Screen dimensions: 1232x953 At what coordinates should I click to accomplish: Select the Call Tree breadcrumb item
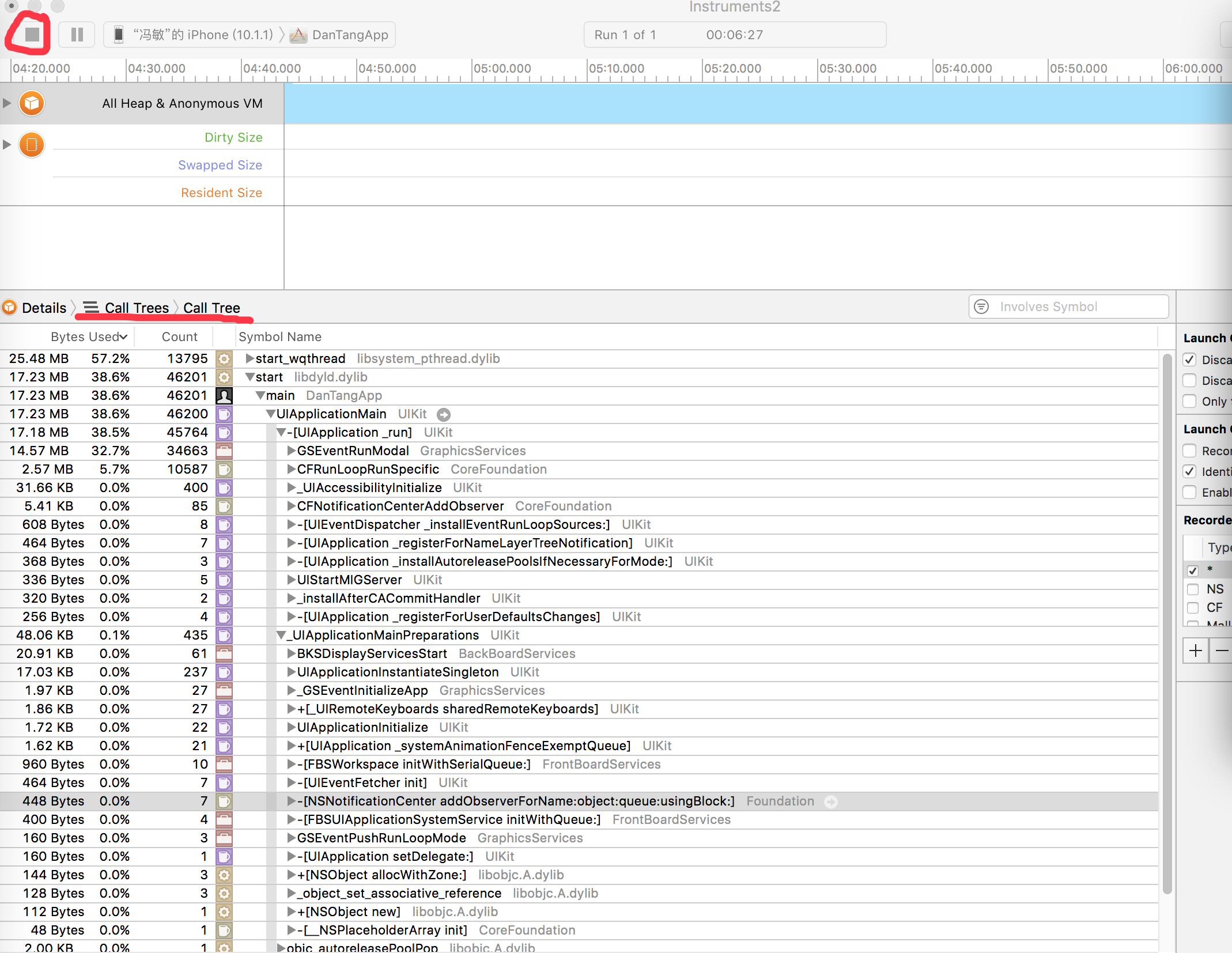coord(211,308)
